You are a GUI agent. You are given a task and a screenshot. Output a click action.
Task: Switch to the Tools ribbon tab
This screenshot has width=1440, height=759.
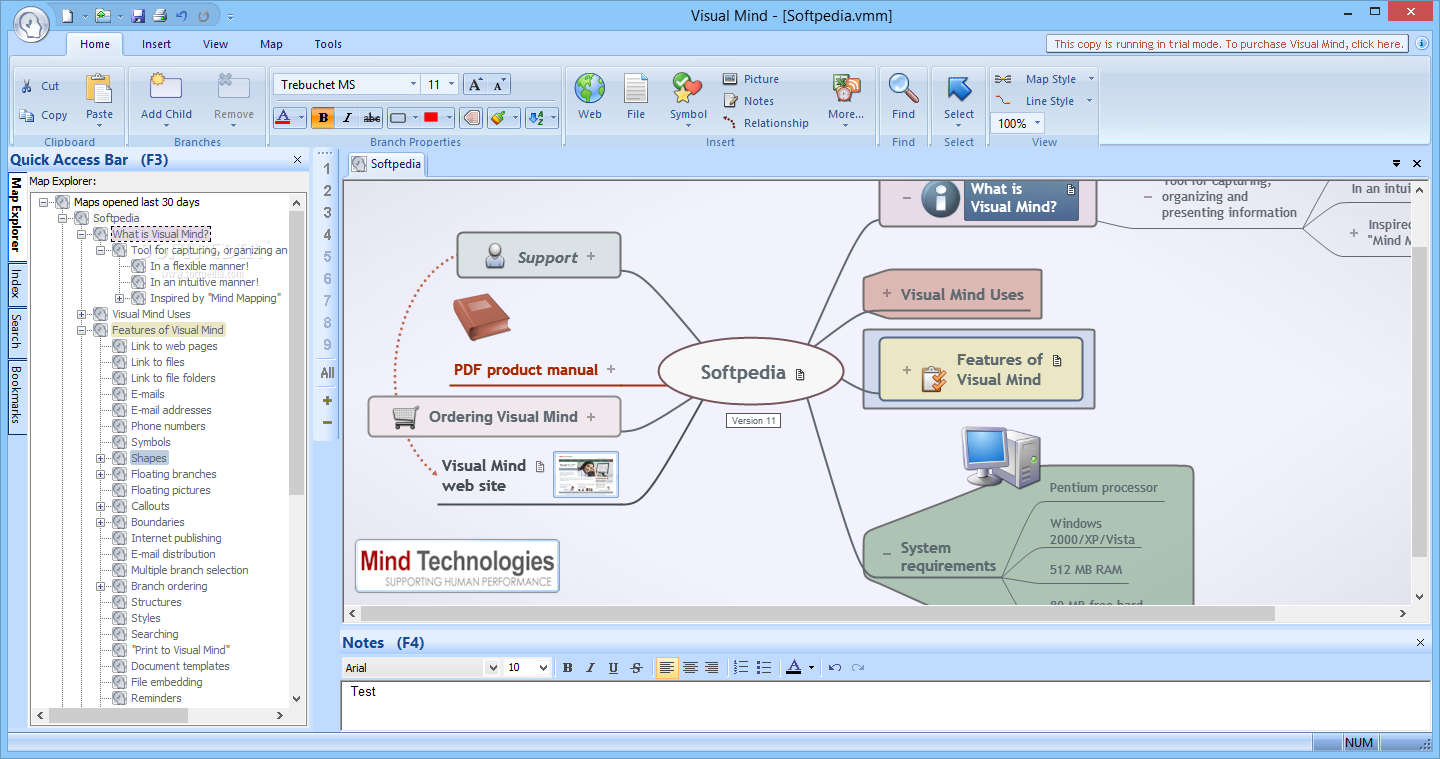pos(328,44)
